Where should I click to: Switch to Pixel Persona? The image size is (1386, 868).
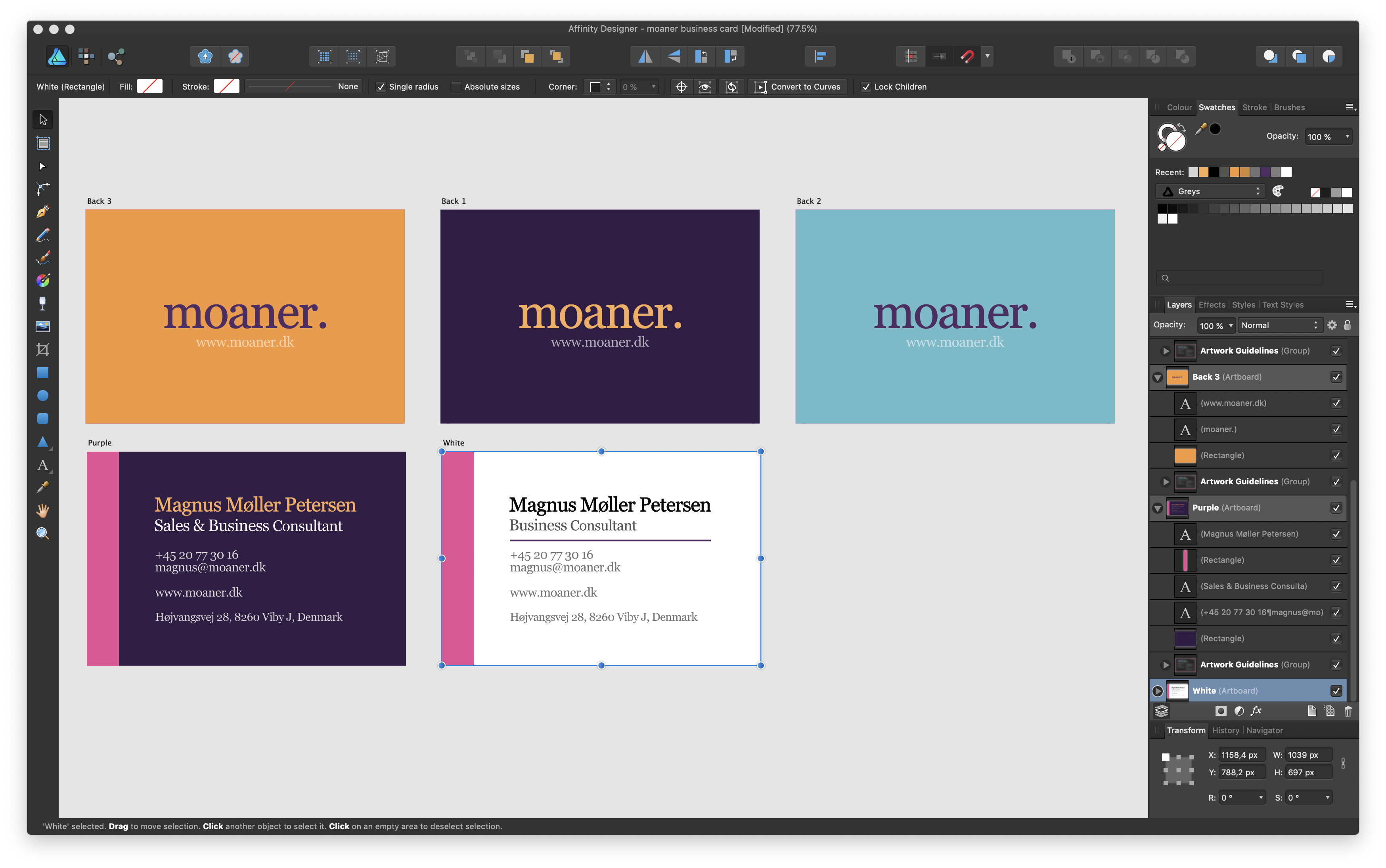86,56
